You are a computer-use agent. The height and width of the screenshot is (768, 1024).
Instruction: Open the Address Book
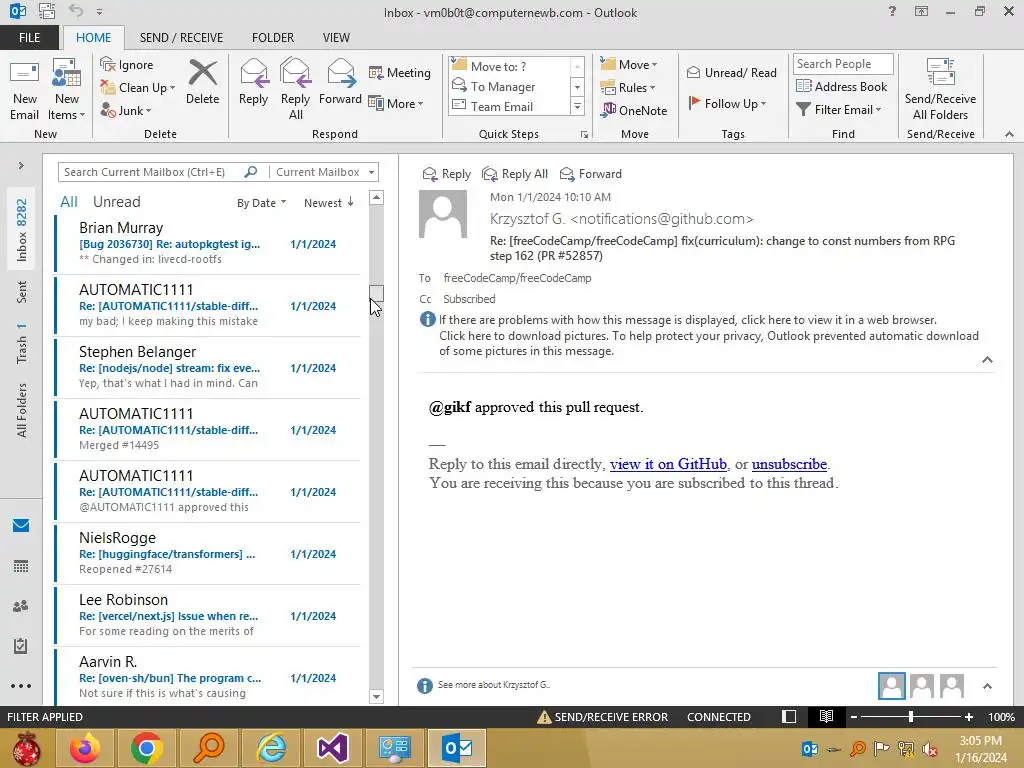[841, 86]
